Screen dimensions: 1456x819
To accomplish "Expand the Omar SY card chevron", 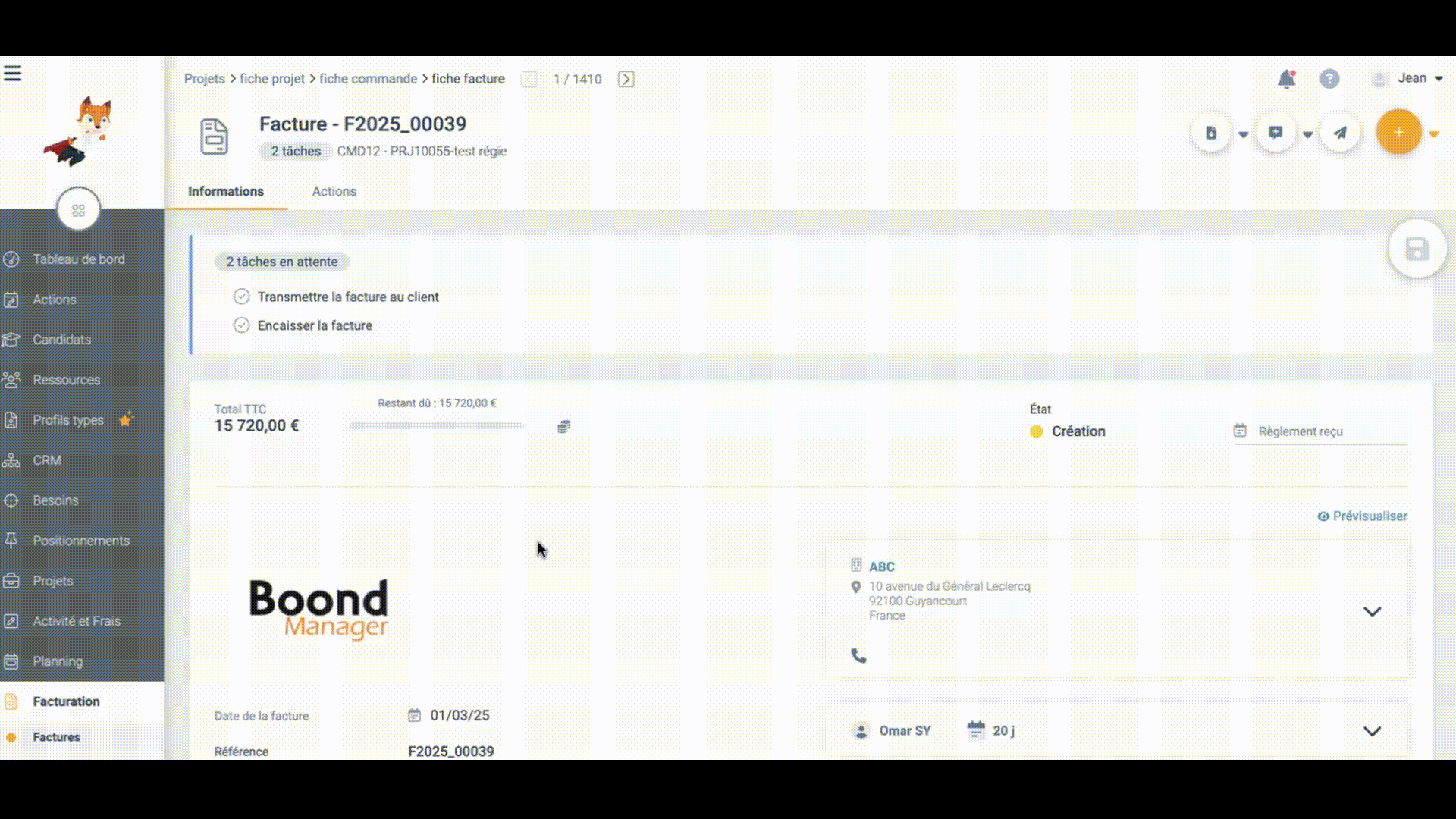I will pyautogui.click(x=1372, y=731).
